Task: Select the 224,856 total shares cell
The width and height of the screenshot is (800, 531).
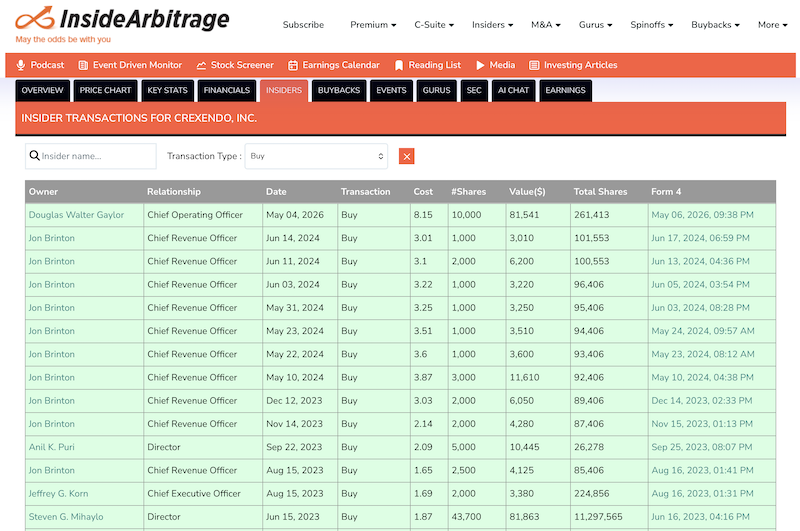Action: [x=609, y=493]
